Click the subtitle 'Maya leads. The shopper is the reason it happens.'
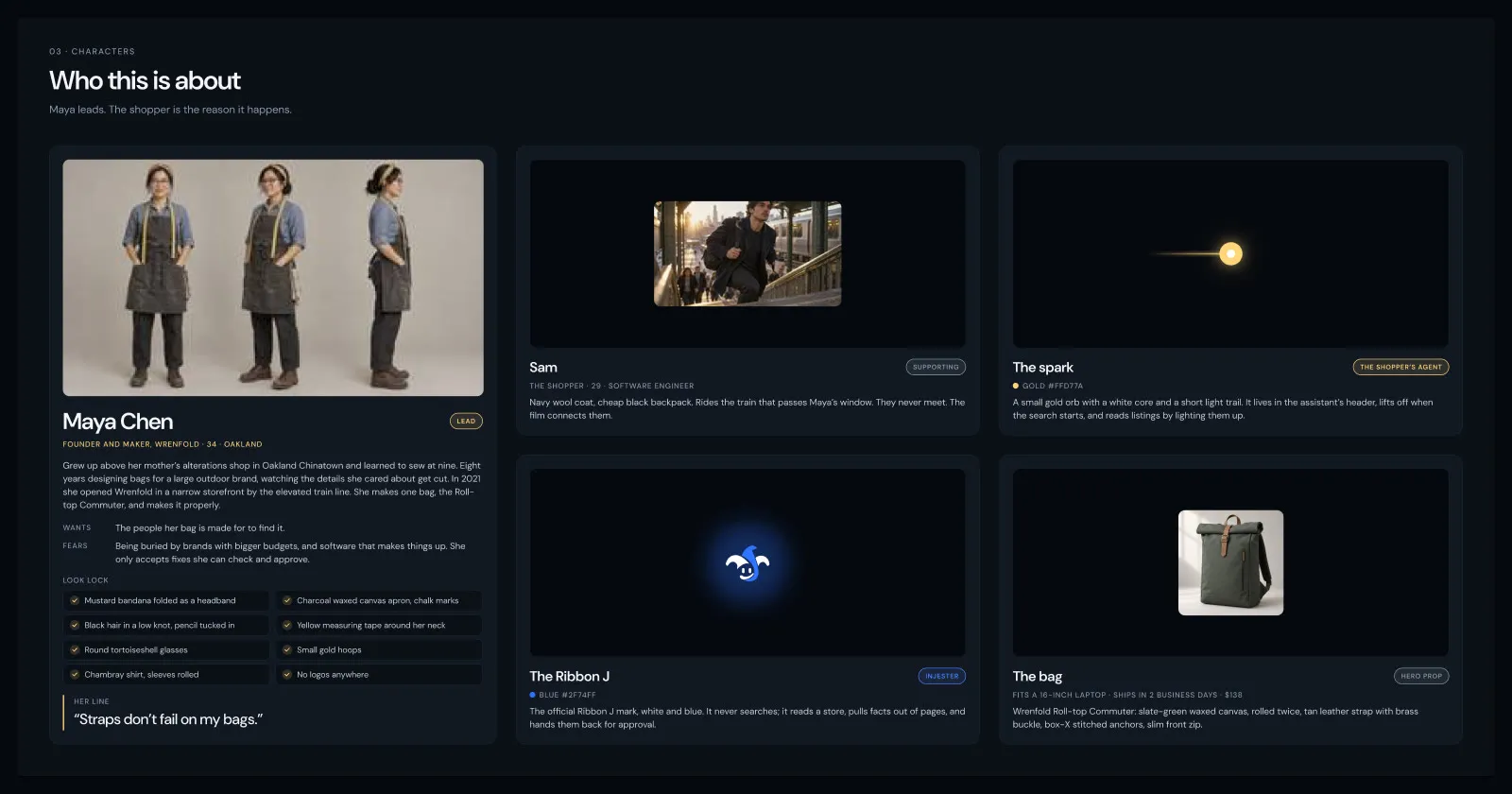1512x794 pixels. (x=170, y=110)
